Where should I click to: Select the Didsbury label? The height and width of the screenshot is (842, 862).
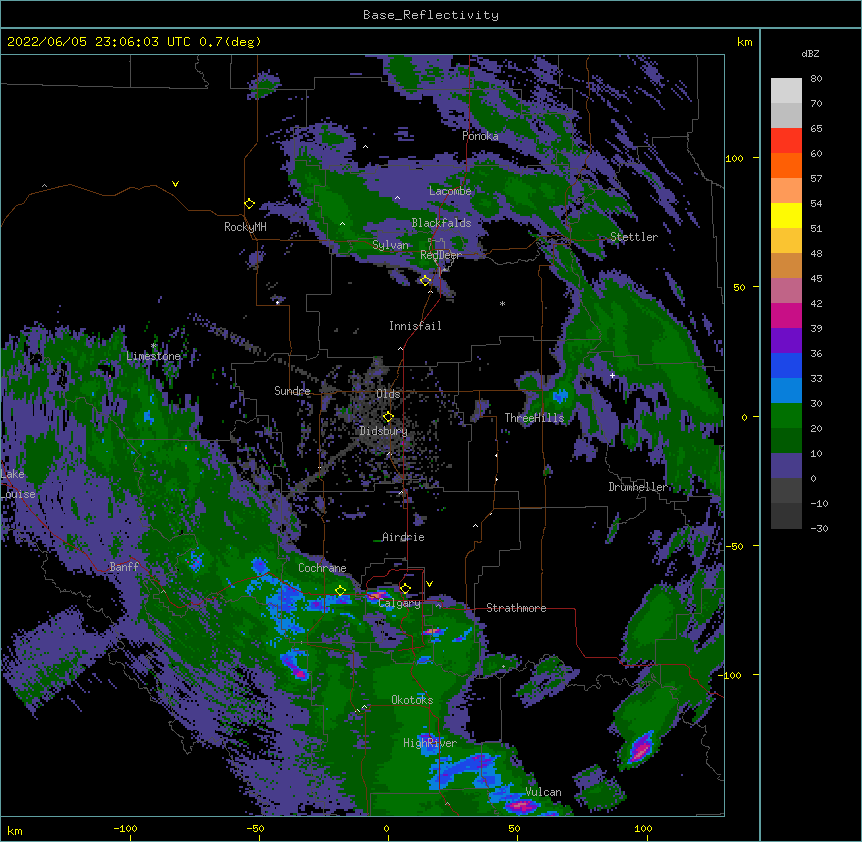pos(384,431)
